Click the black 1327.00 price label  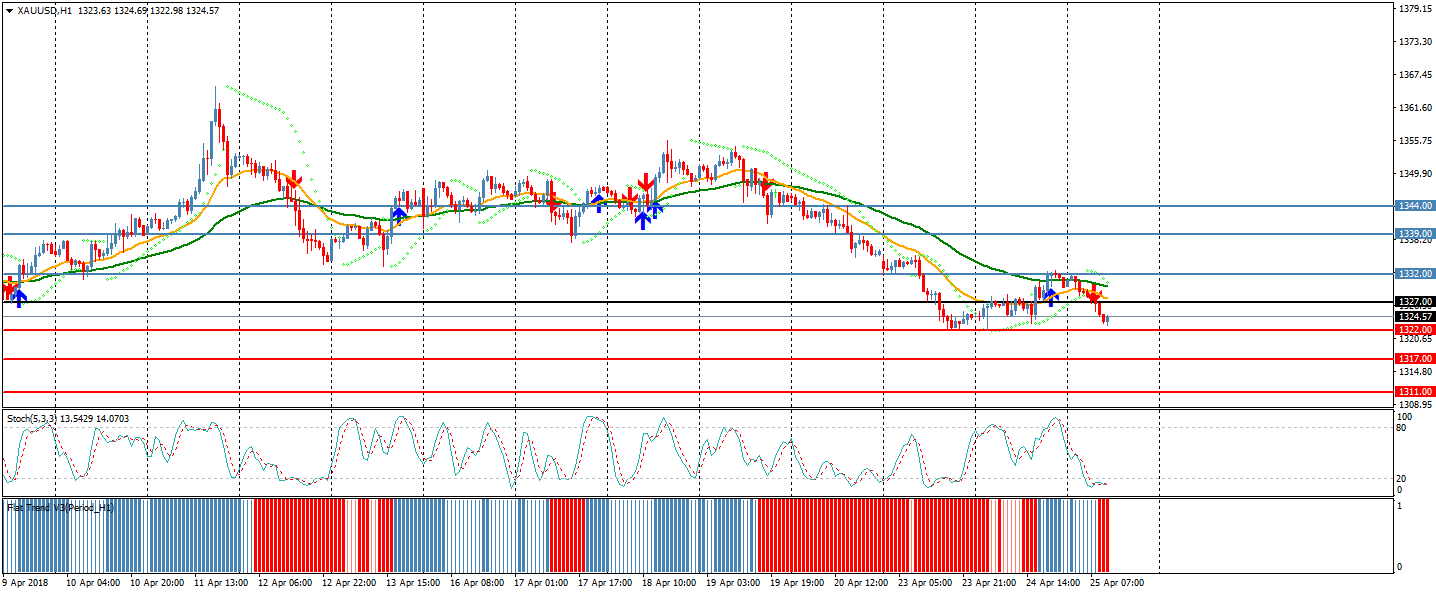pyautogui.click(x=1415, y=301)
